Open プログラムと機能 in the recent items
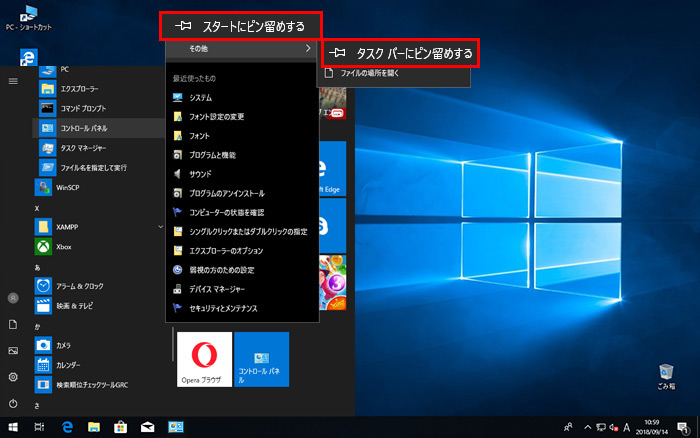 242,155
